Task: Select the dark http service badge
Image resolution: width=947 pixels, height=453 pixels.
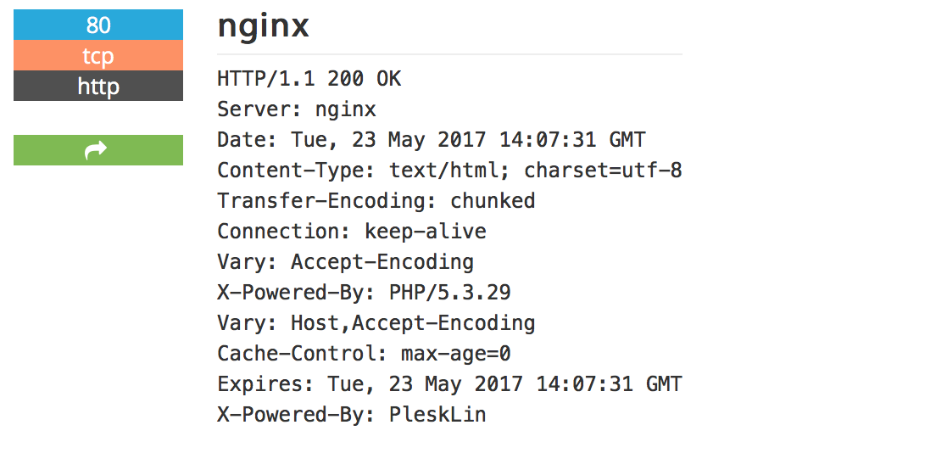Action: click(98, 87)
